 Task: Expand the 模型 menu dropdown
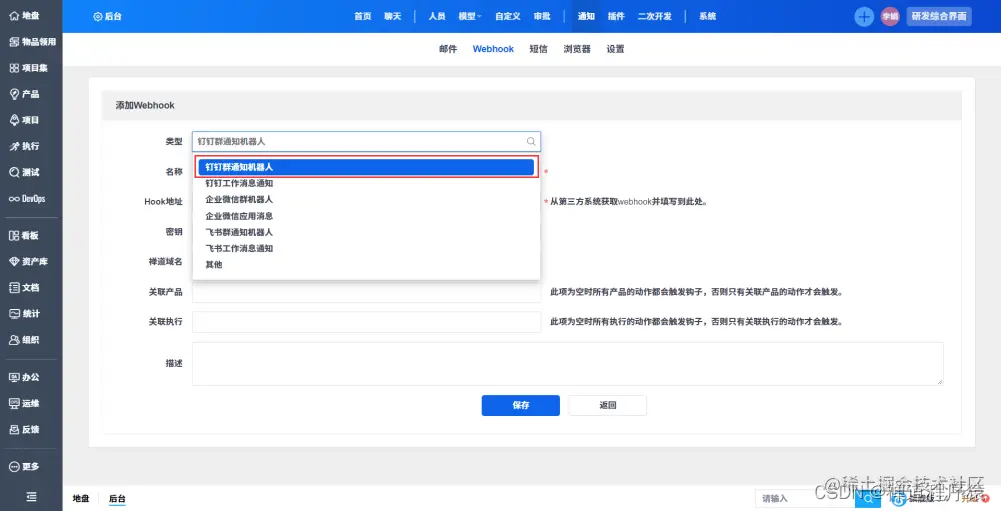click(x=470, y=16)
